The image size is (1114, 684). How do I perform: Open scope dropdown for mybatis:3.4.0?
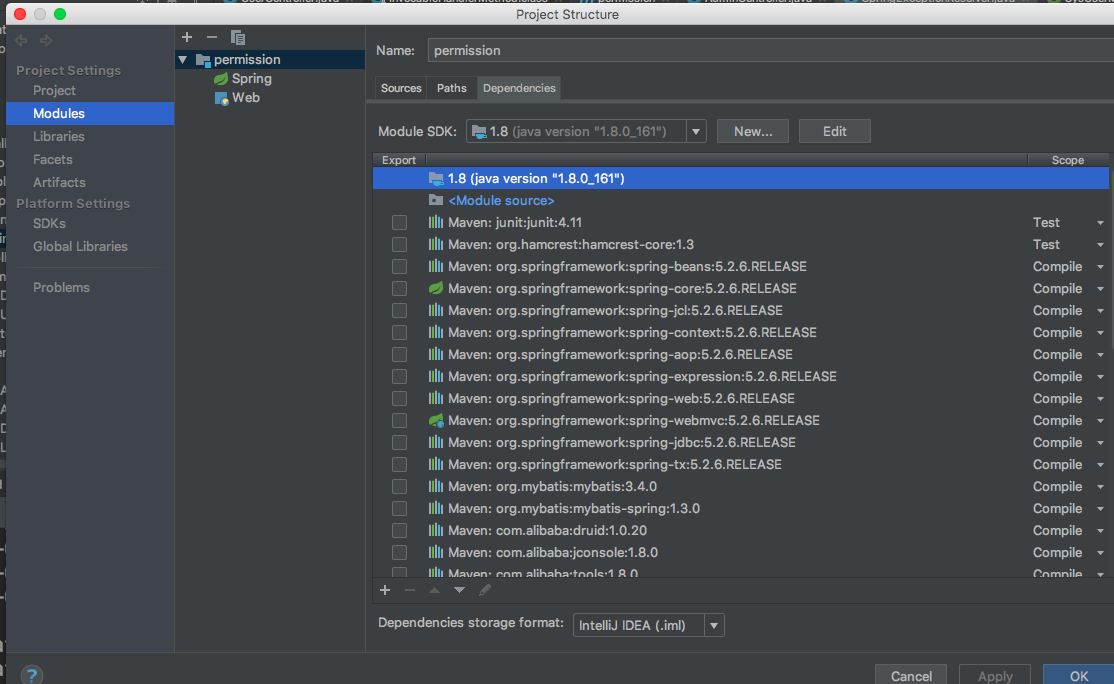[x=1100, y=487]
